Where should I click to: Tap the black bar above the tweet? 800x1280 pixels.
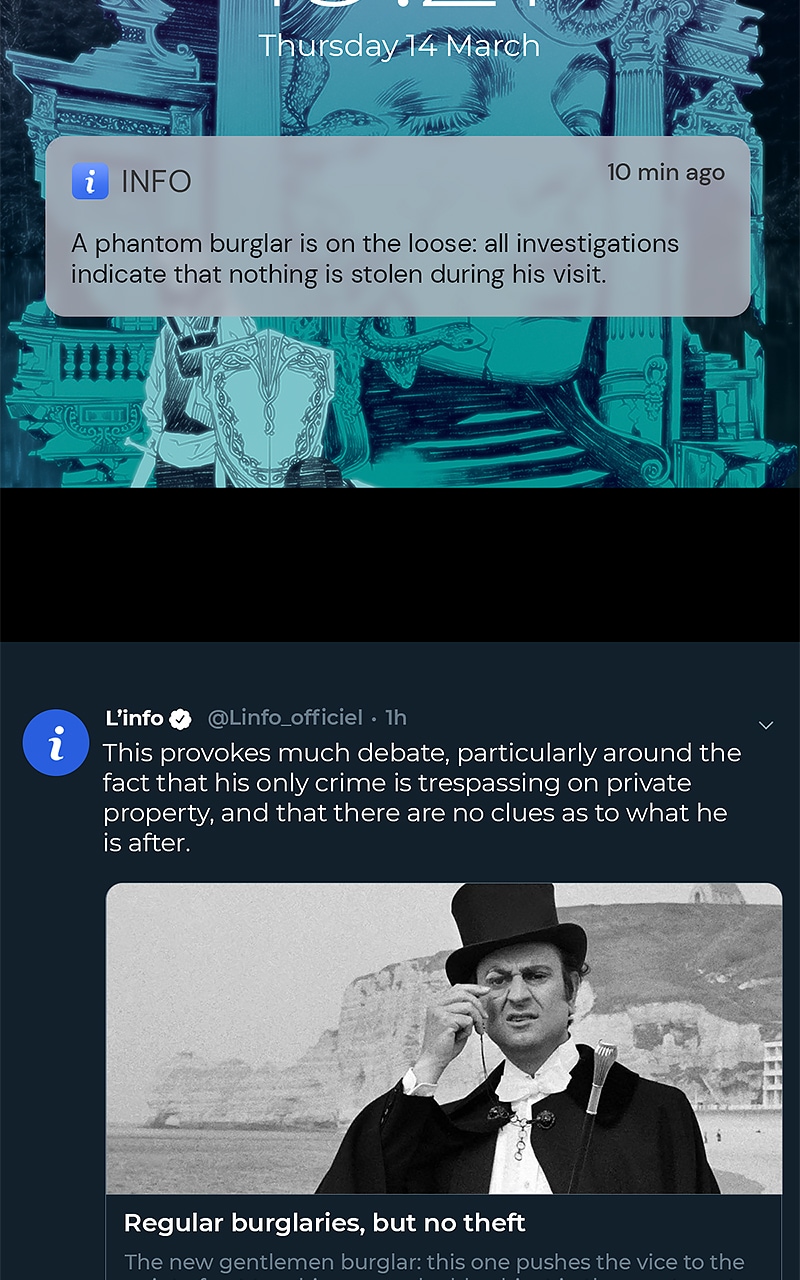coord(400,565)
